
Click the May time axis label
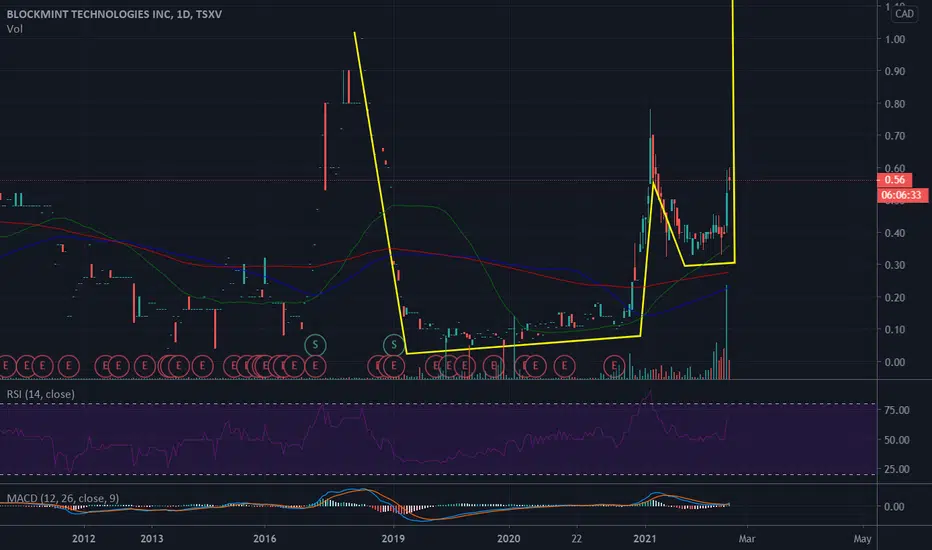pyautogui.click(x=862, y=539)
